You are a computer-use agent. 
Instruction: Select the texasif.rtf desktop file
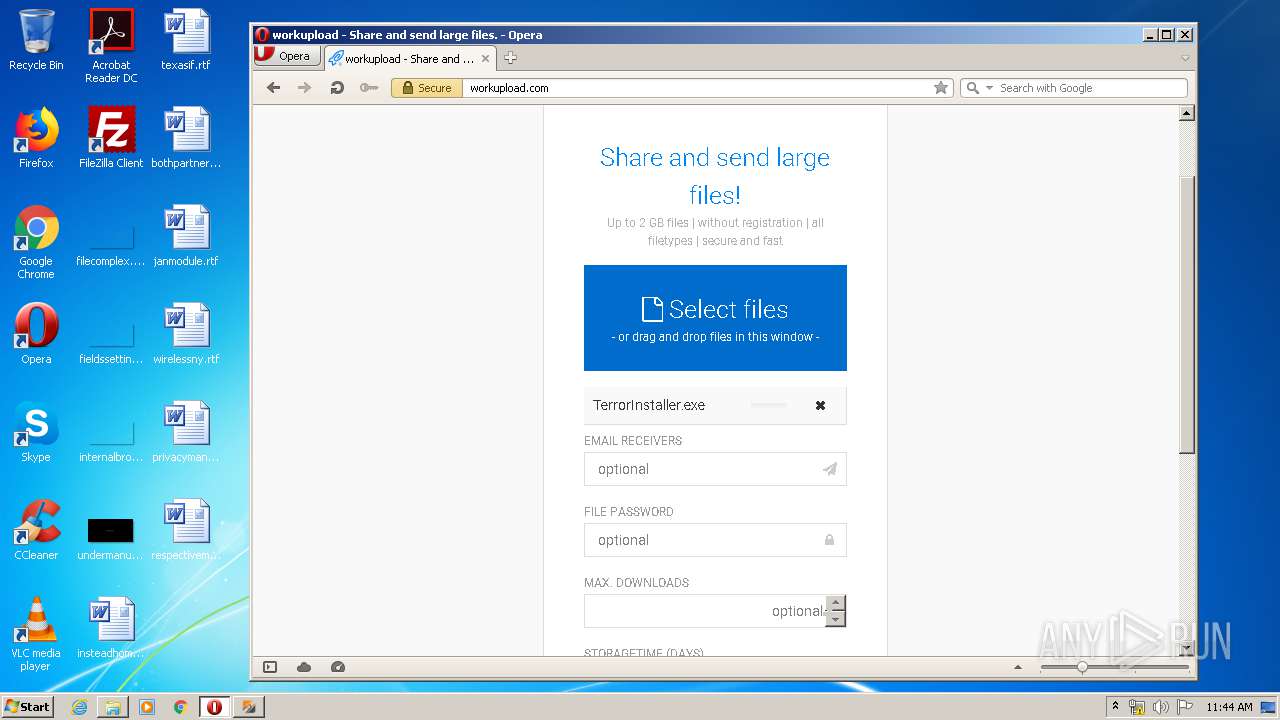[x=186, y=40]
